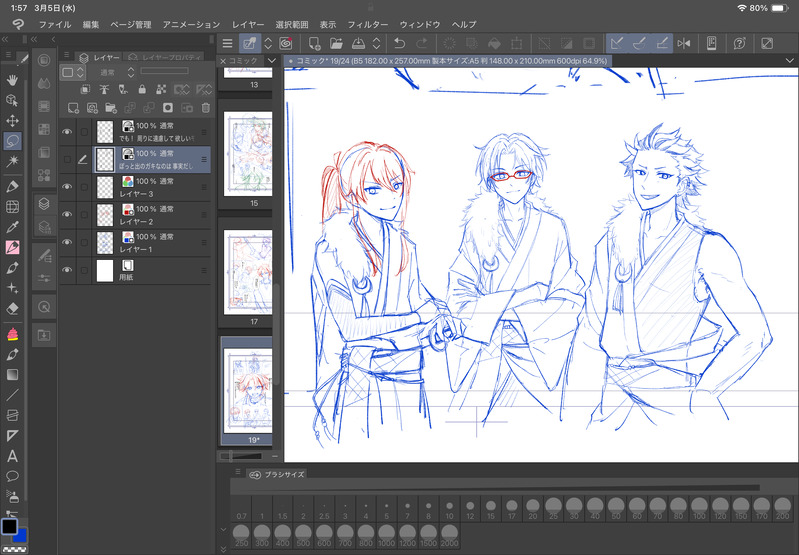
Task: Open the palette color dropdown in Layer panel
Action: (x=73, y=72)
